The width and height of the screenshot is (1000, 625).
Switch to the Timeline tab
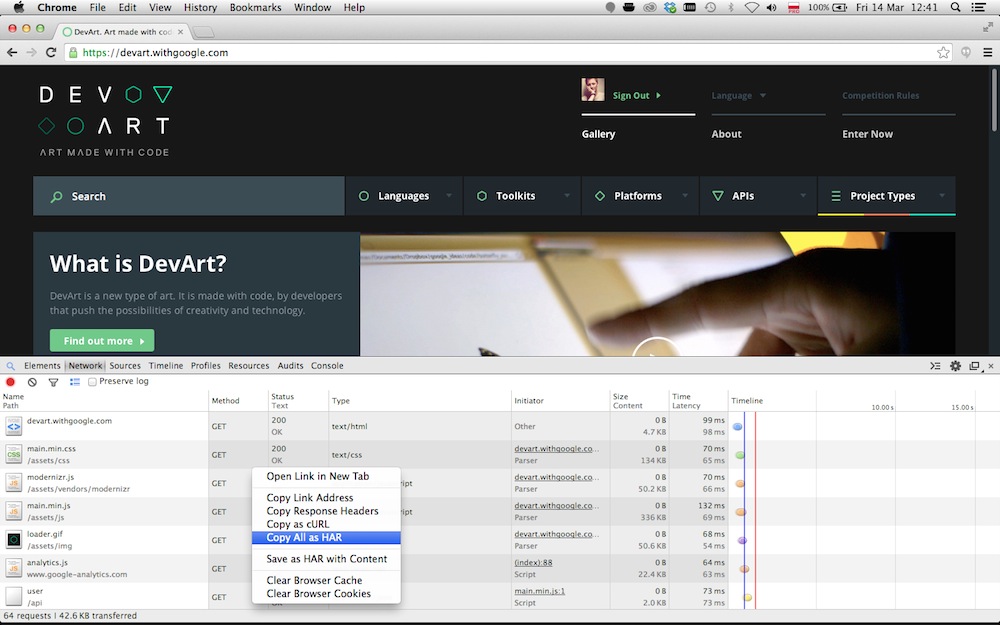[x=166, y=366]
